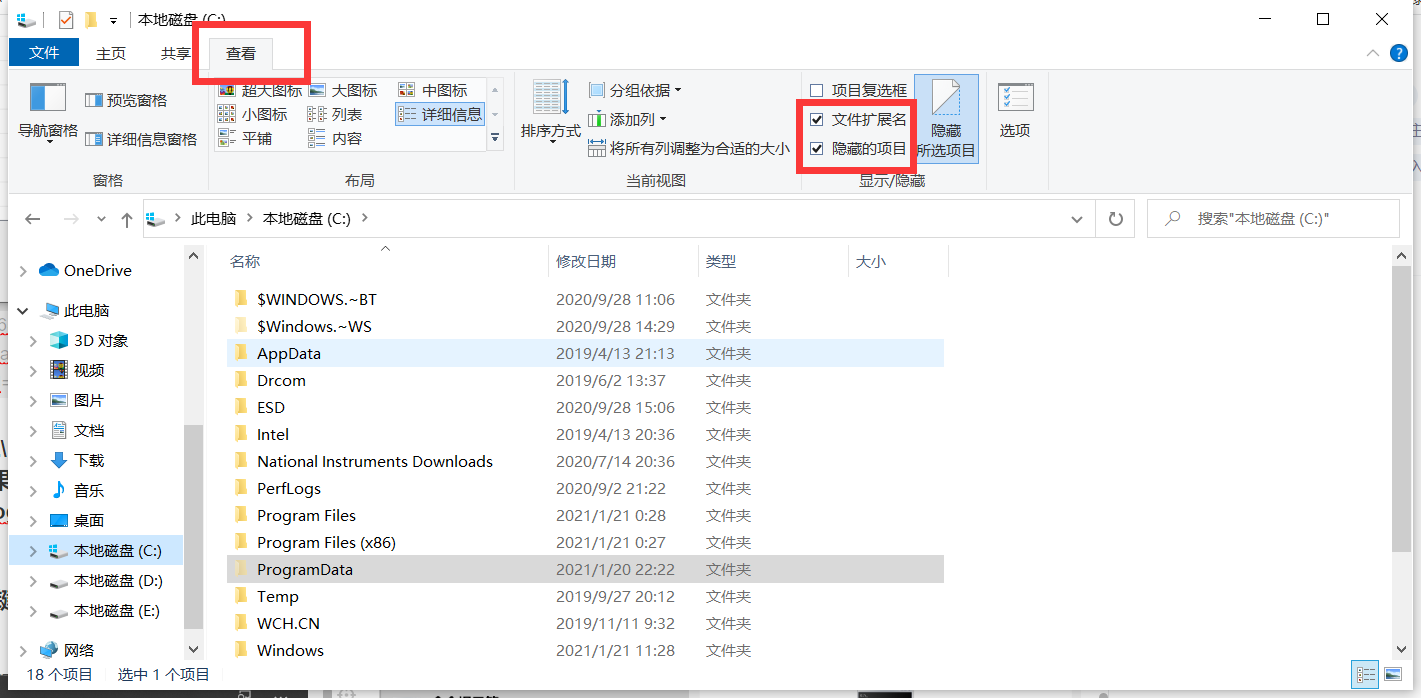Click the search 本地磁盘 (C:) input box
The image size is (1421, 698).
tap(1273, 219)
